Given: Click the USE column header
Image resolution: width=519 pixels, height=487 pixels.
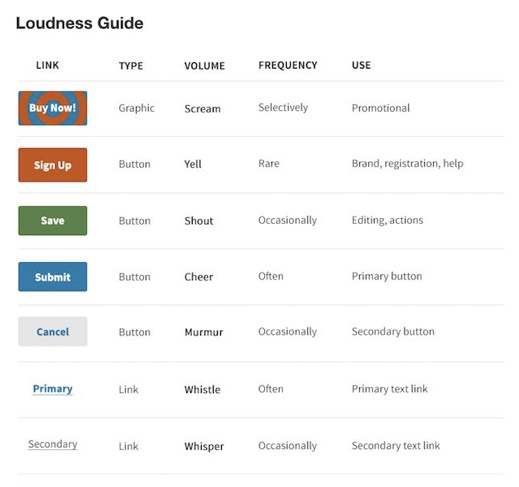Looking at the screenshot, I should 361,65.
